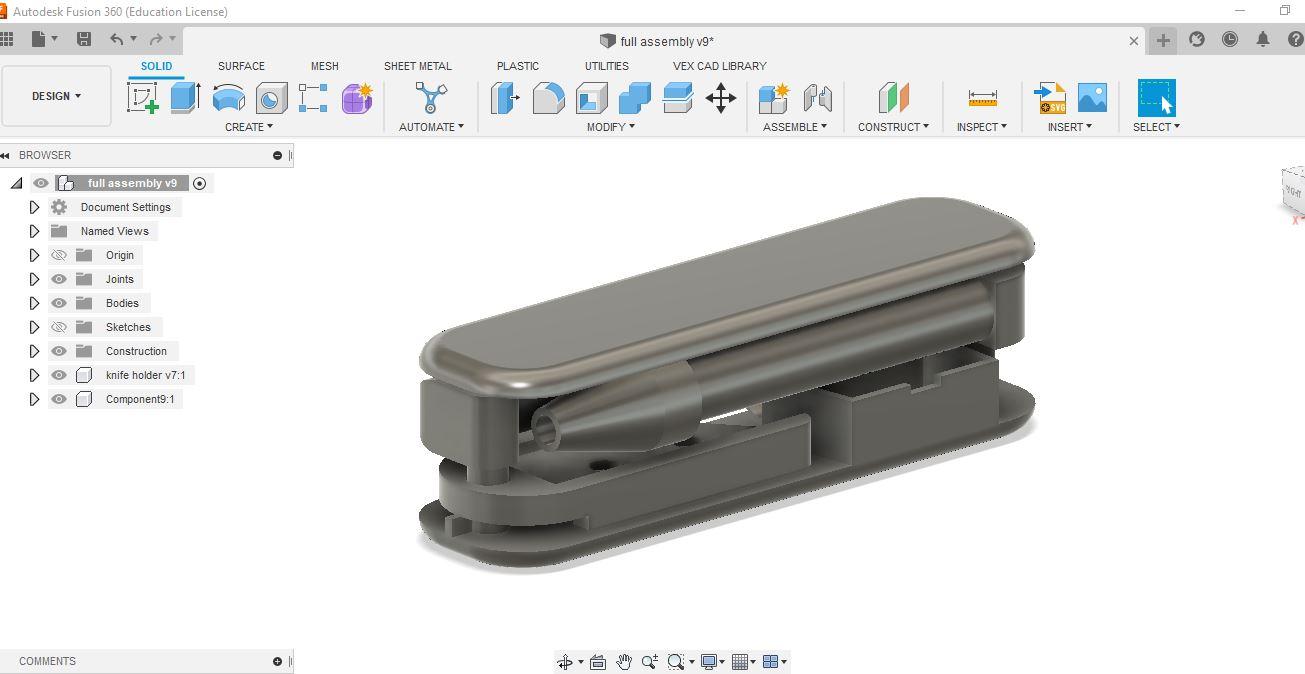Click the extensions icon next to the new tab button

(1197, 39)
